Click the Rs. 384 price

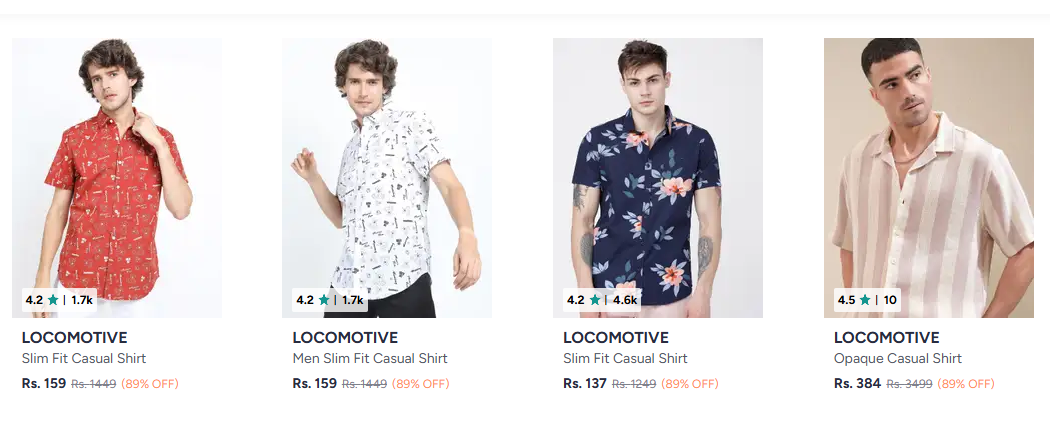pos(857,383)
